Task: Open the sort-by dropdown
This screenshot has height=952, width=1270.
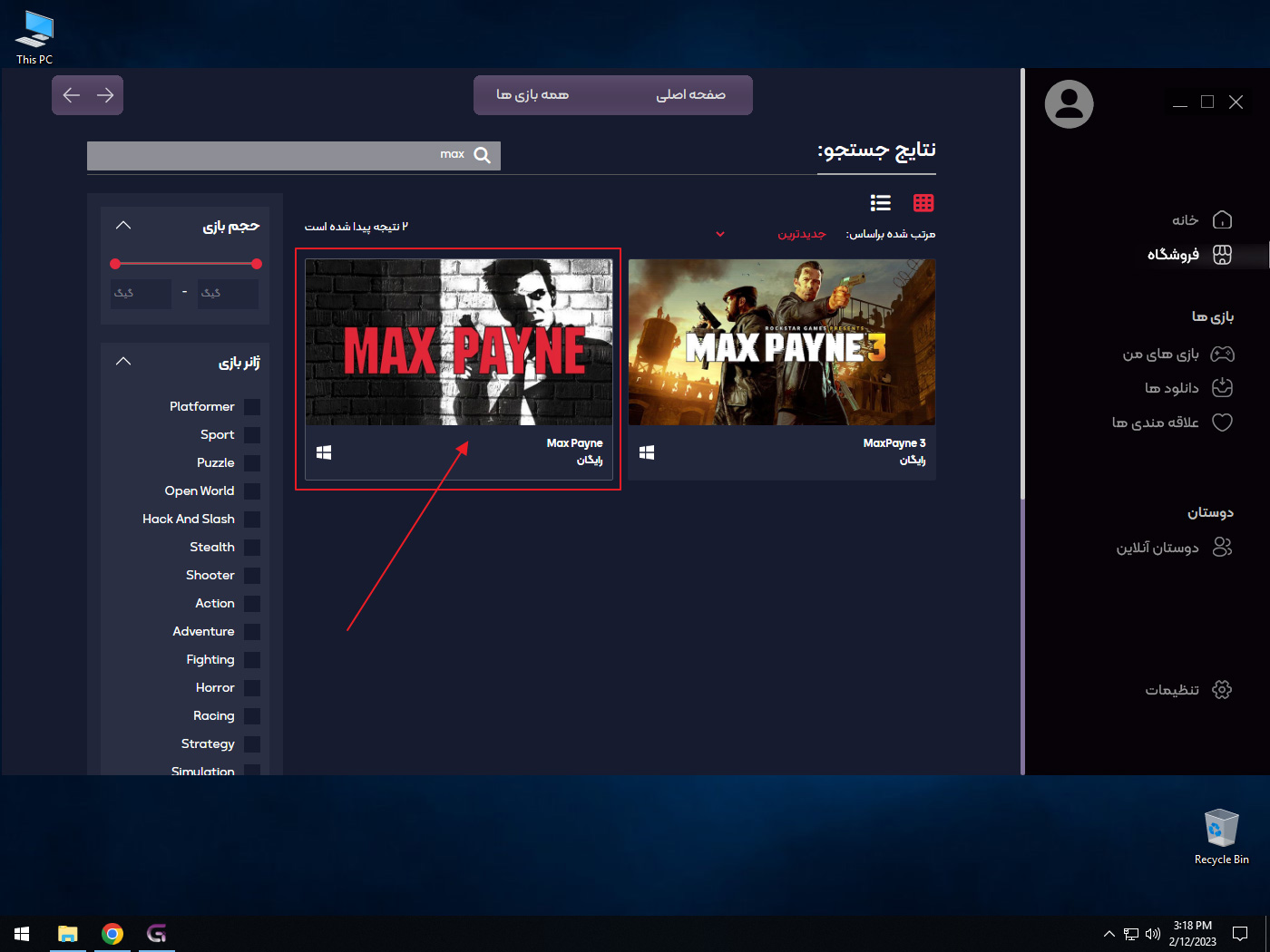Action: 720,234
